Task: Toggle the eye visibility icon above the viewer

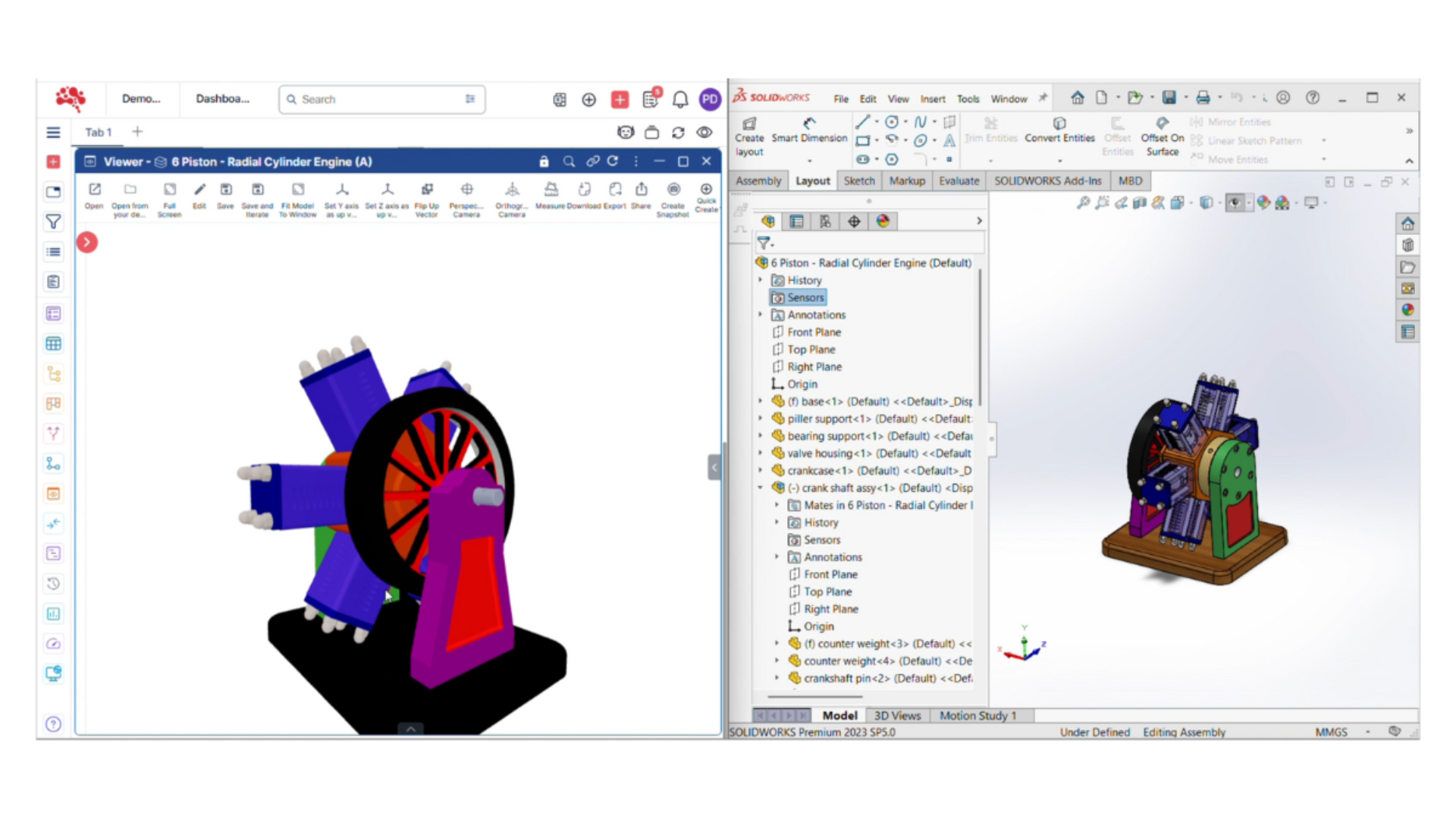Action: pos(704,132)
